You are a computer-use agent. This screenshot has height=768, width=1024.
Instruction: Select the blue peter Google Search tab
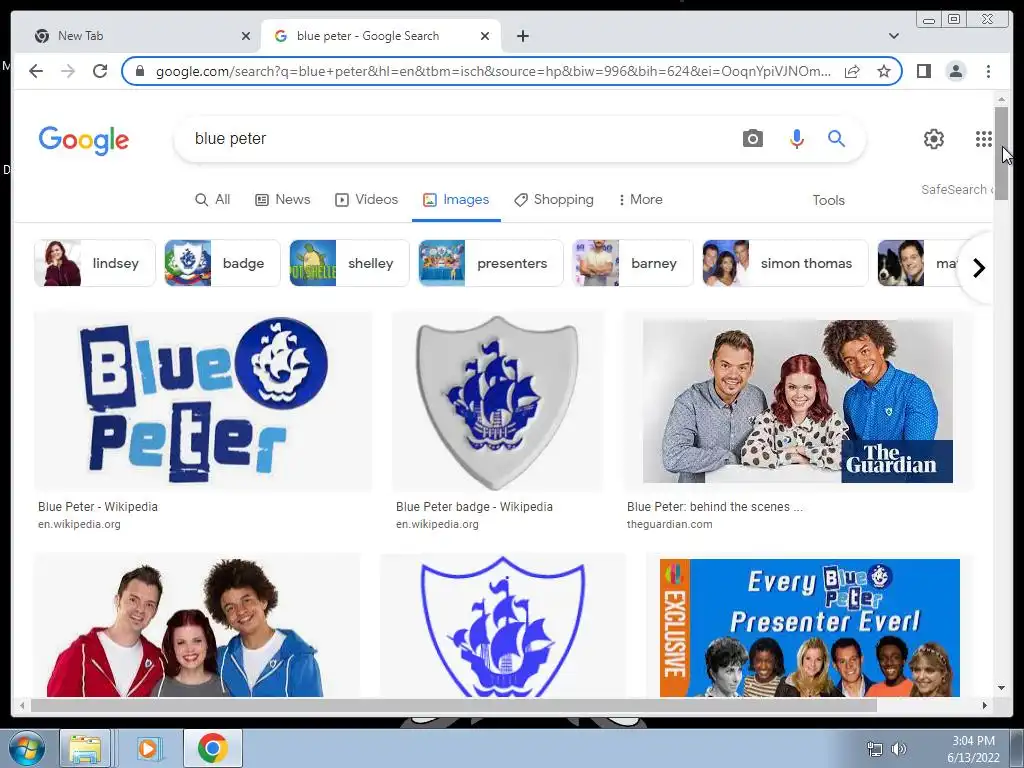click(x=381, y=36)
